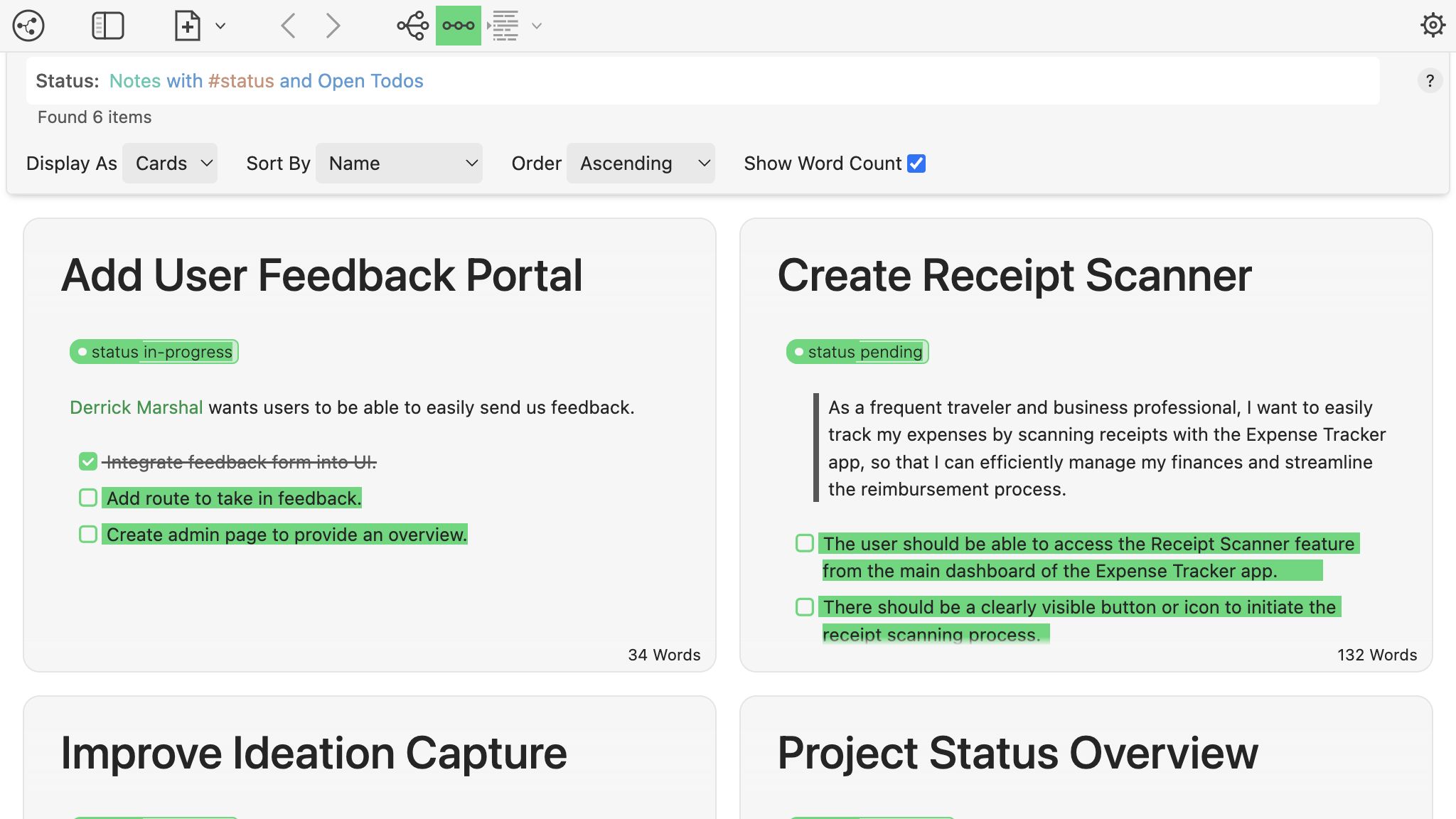This screenshot has height=819, width=1456.
Task: Open the help question mark button
Action: point(1430,80)
